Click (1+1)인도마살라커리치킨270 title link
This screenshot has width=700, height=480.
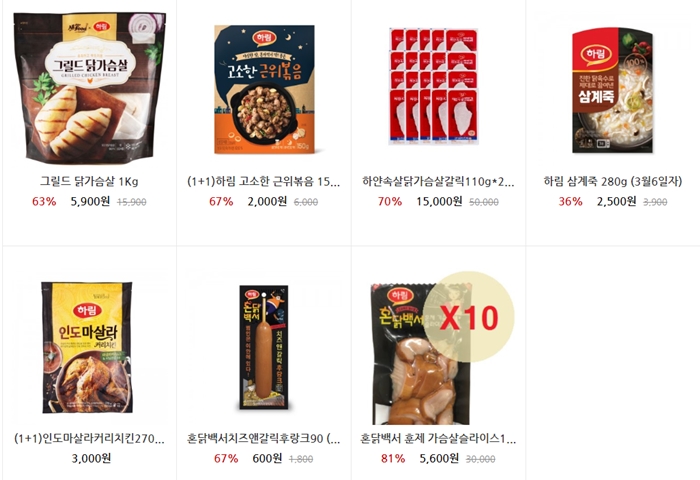point(89,438)
